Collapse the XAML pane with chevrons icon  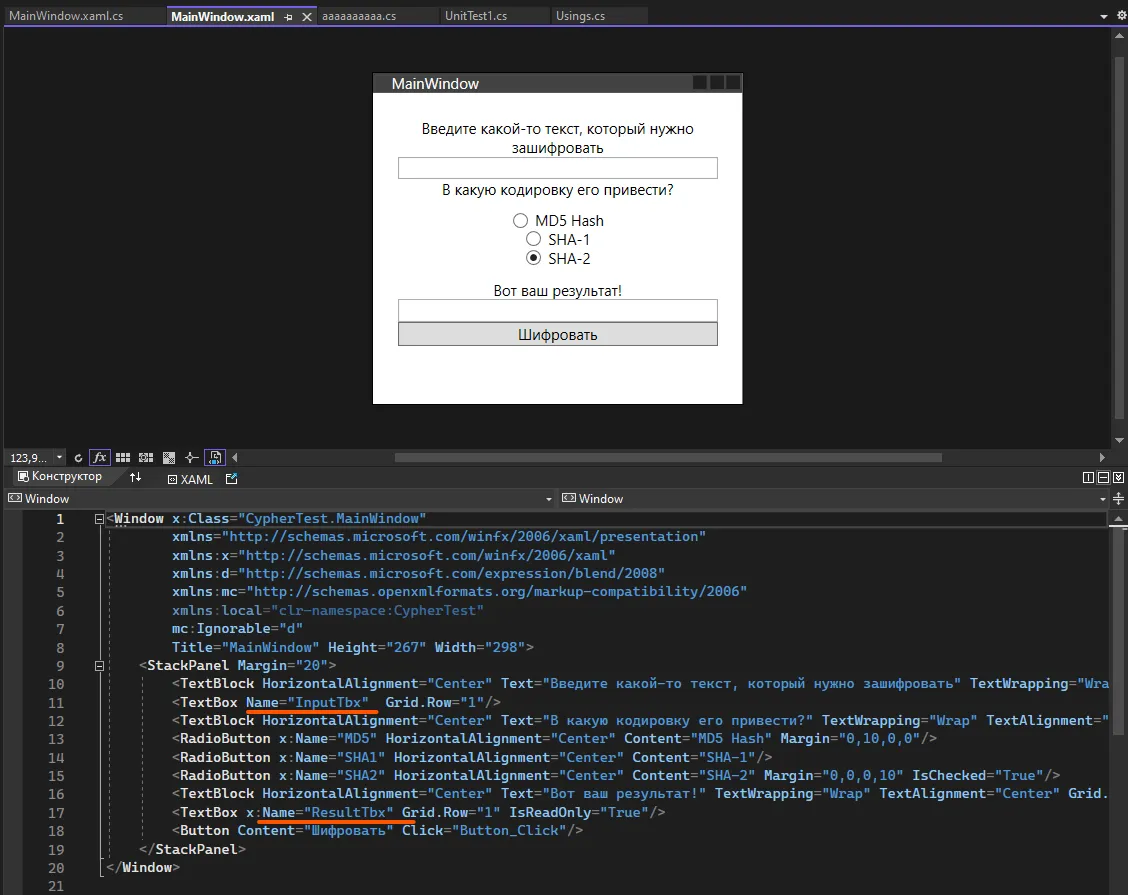(x=1118, y=478)
